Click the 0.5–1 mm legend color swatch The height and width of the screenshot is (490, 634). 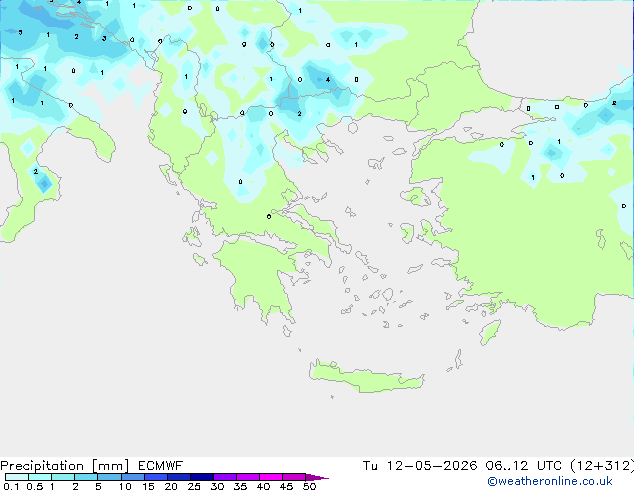(40, 477)
